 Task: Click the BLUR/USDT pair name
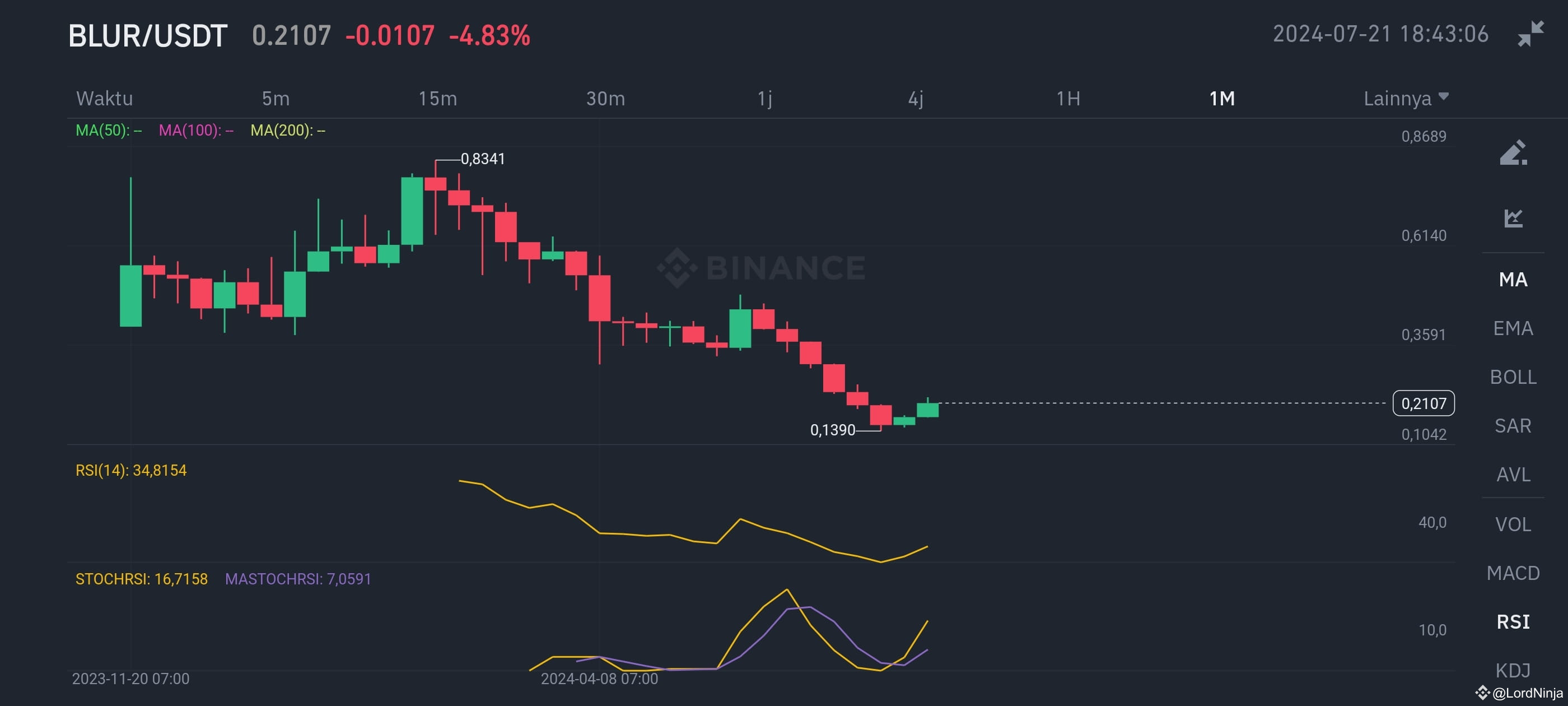(x=148, y=35)
